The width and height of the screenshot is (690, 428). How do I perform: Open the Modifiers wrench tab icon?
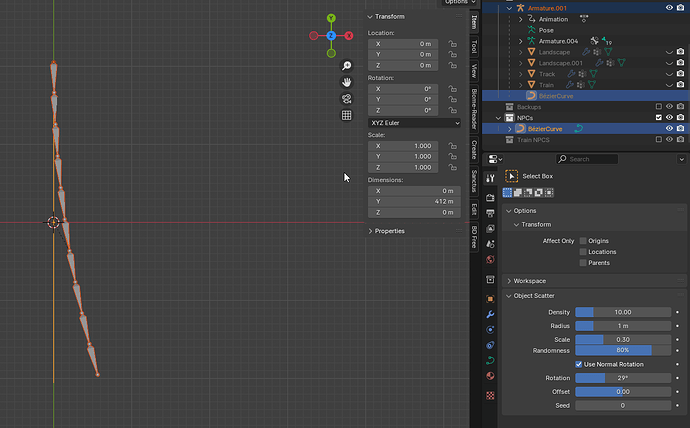[490, 315]
